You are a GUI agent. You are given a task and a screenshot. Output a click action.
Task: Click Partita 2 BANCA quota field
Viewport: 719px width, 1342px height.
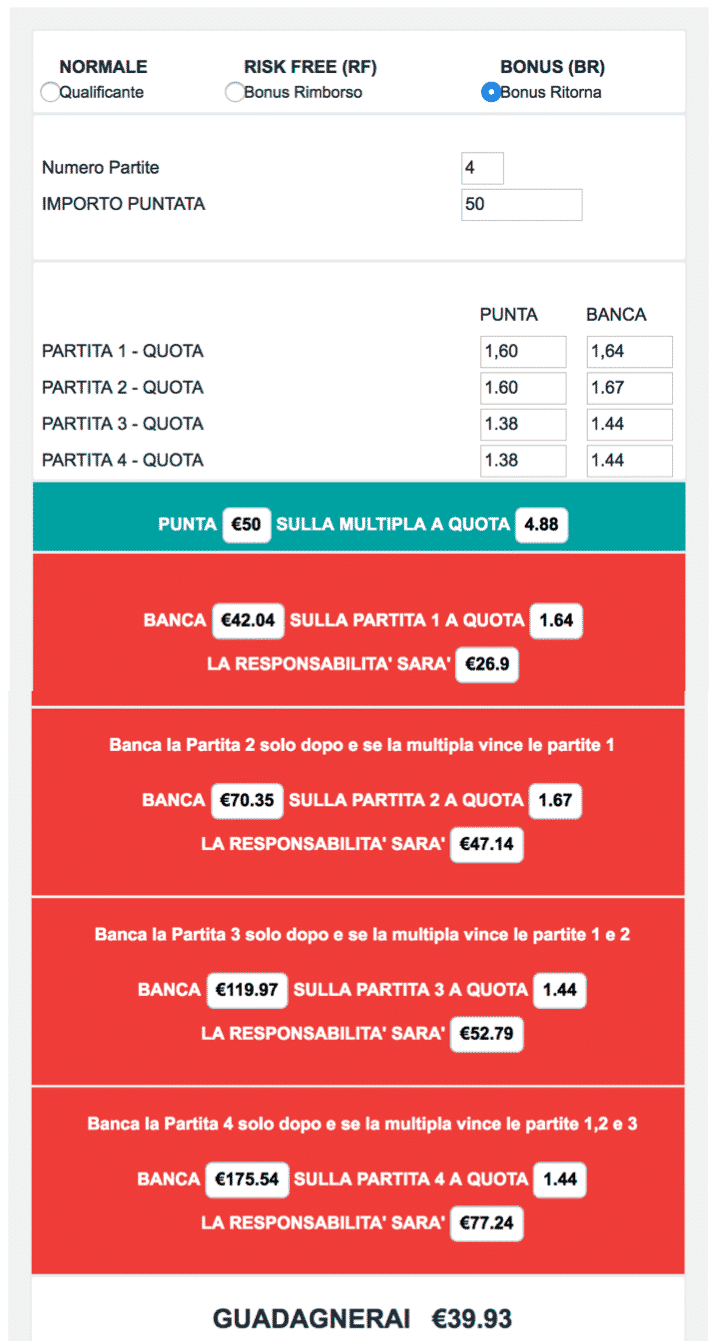[629, 388]
